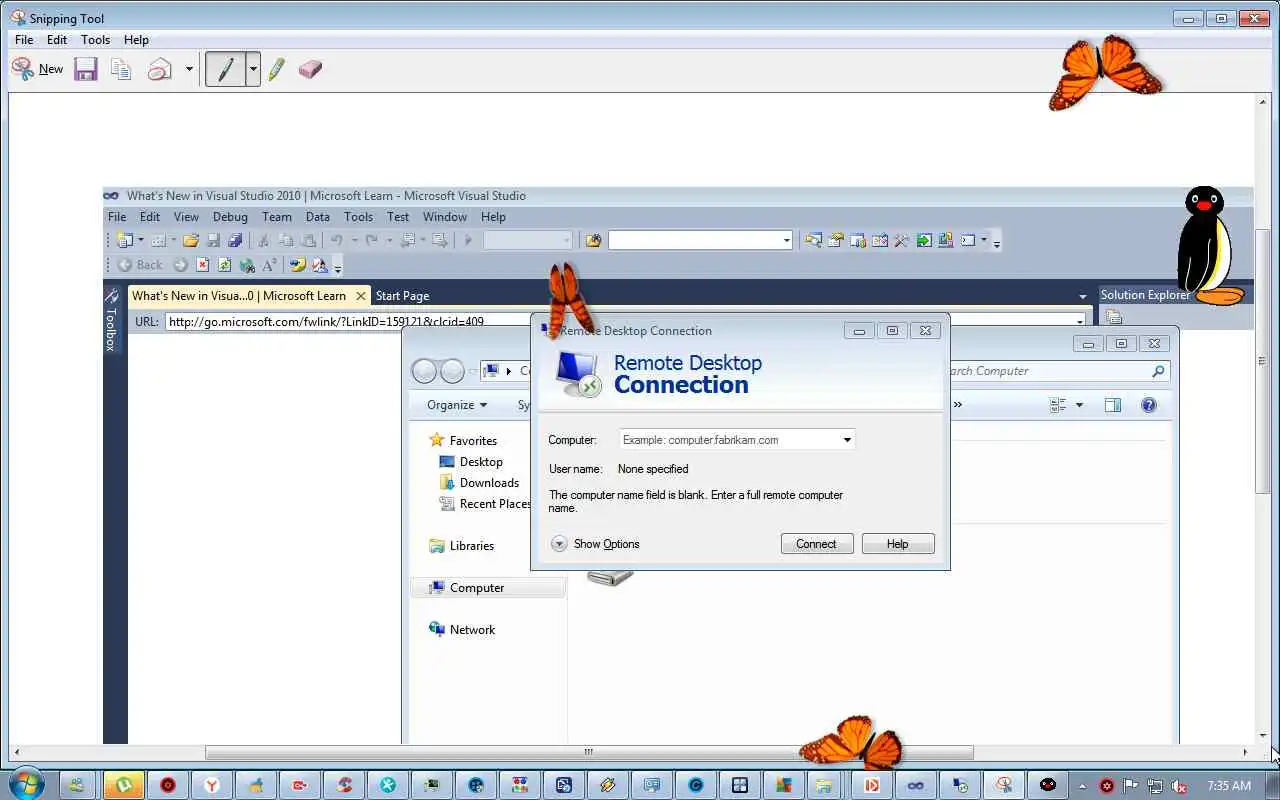The height and width of the screenshot is (800, 1280).
Task: Open the Snipping Tool Help menu
Action: tap(136, 40)
